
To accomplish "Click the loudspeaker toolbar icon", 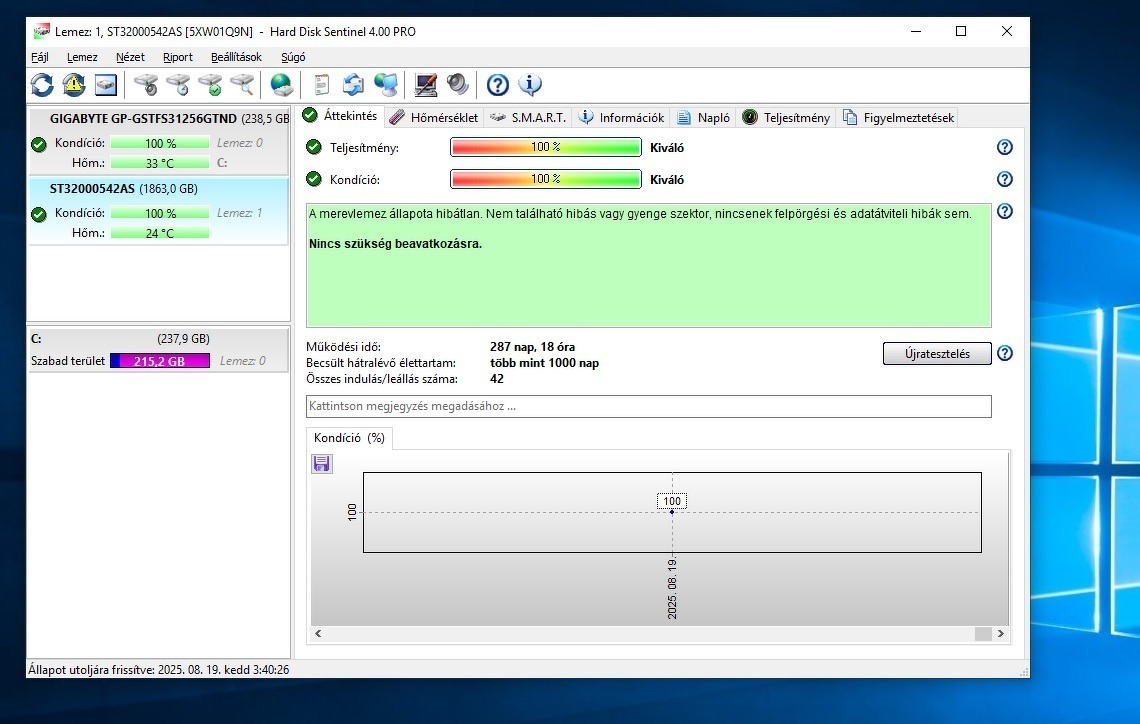I will 458,85.
